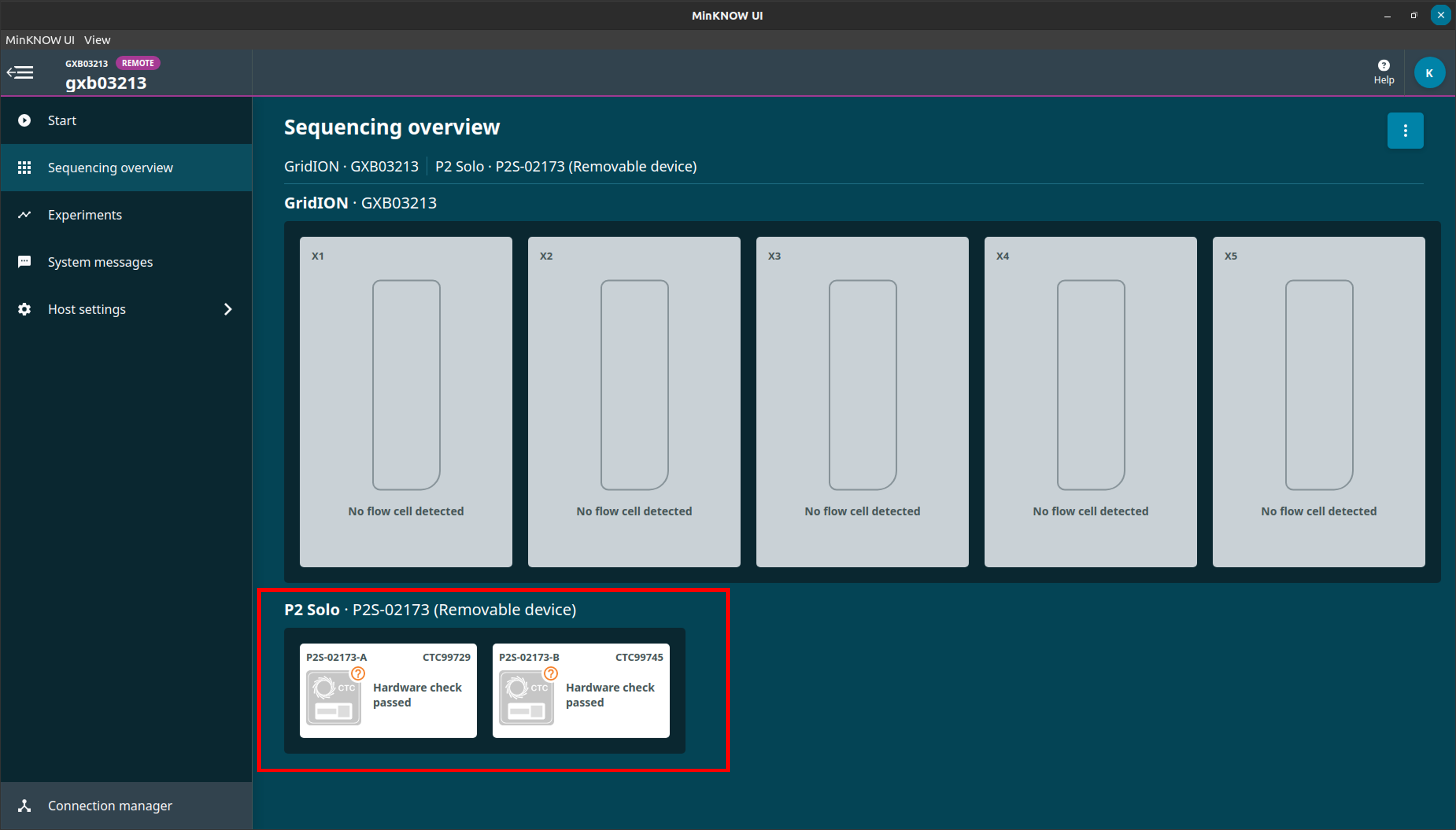The width and height of the screenshot is (1456, 830).
Task: Select the X1 flow cell position
Action: (406, 402)
